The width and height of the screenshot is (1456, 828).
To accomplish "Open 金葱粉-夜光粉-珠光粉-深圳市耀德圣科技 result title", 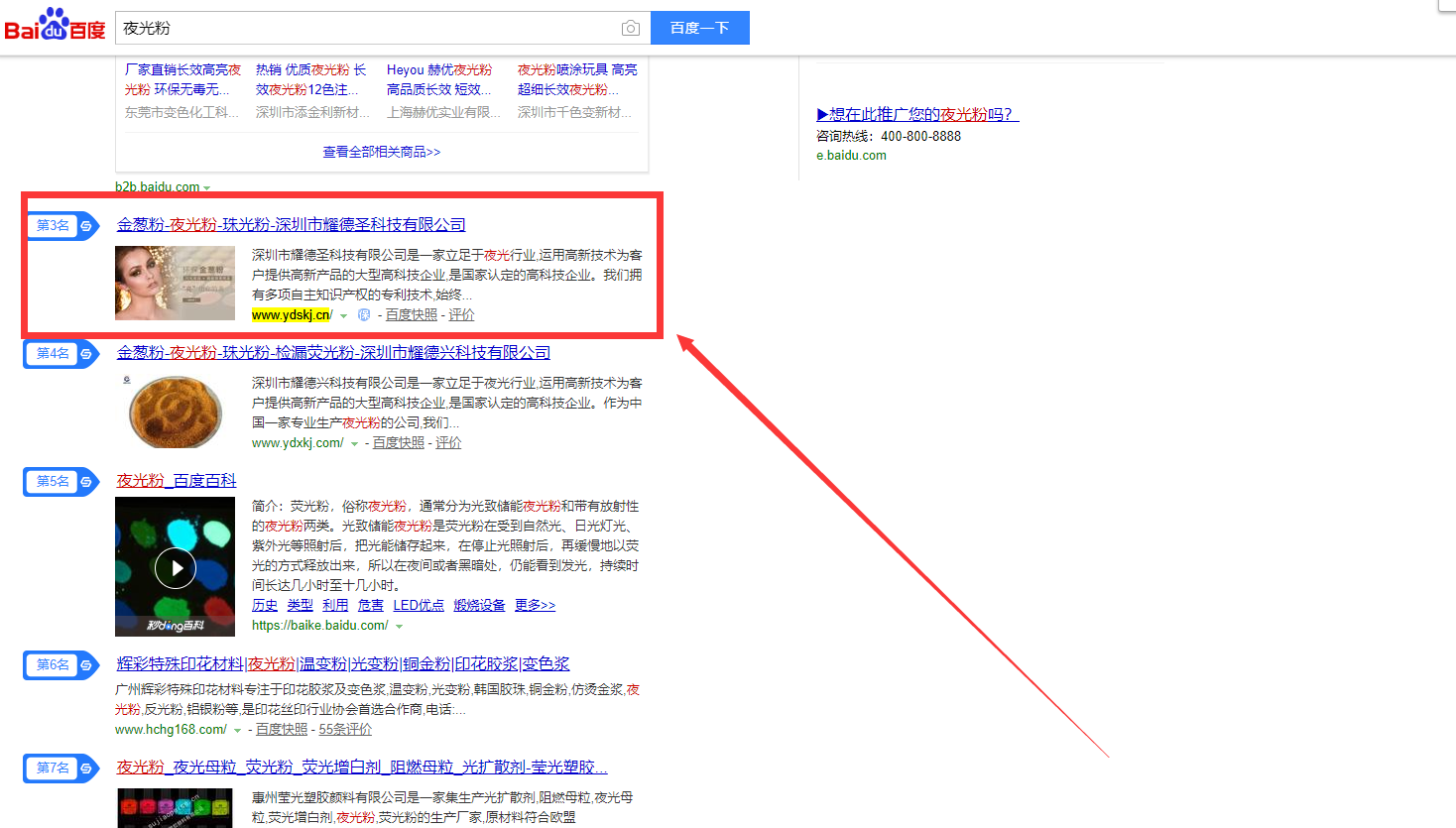I will pos(292,225).
